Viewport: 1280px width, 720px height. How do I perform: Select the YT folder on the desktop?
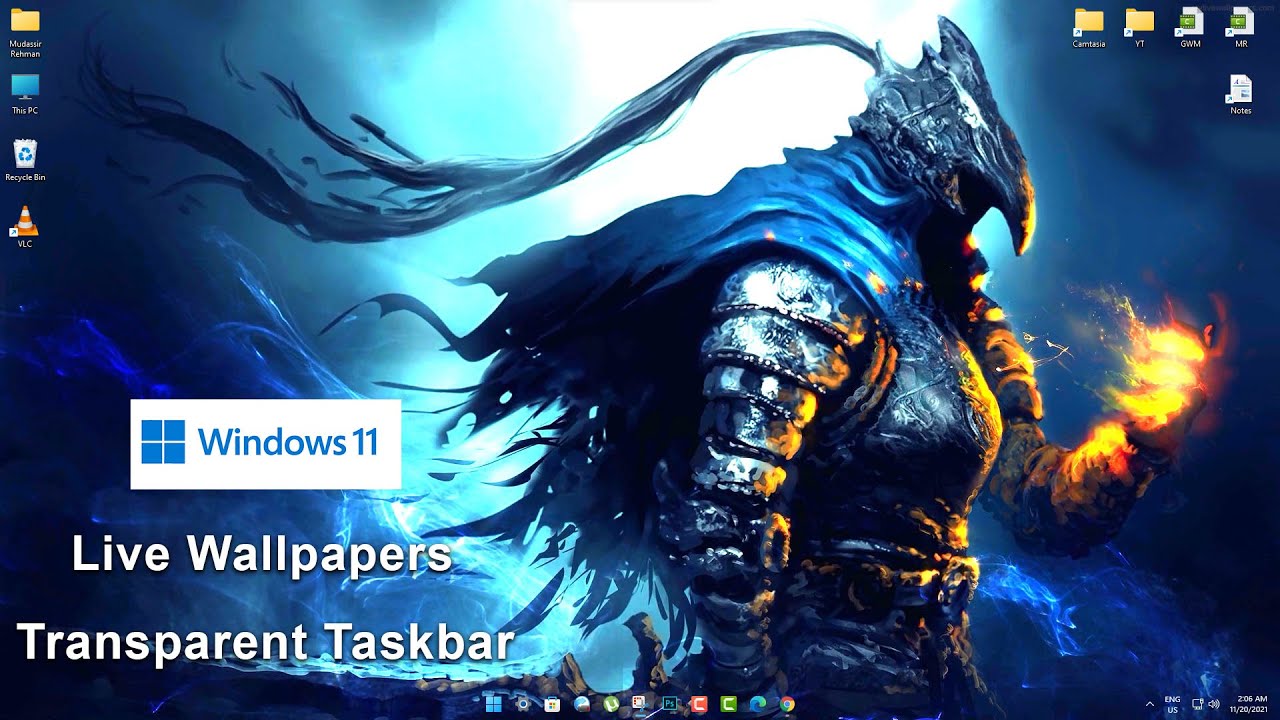(x=1140, y=28)
